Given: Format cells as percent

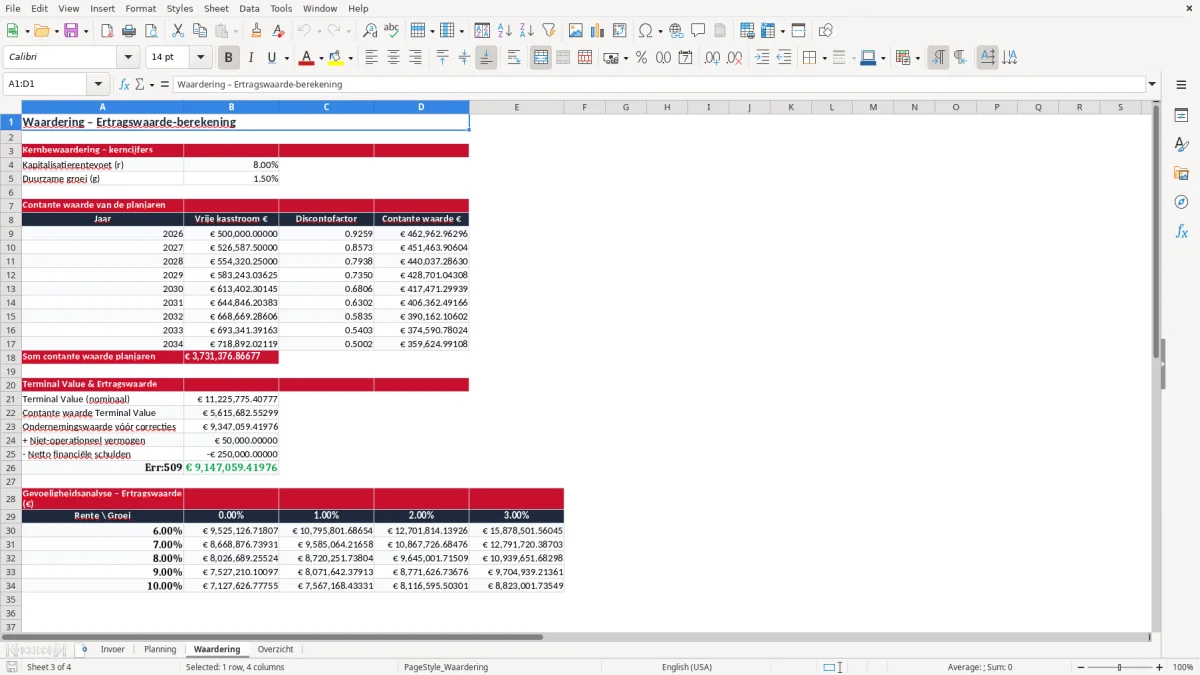Looking at the screenshot, I should [641, 58].
